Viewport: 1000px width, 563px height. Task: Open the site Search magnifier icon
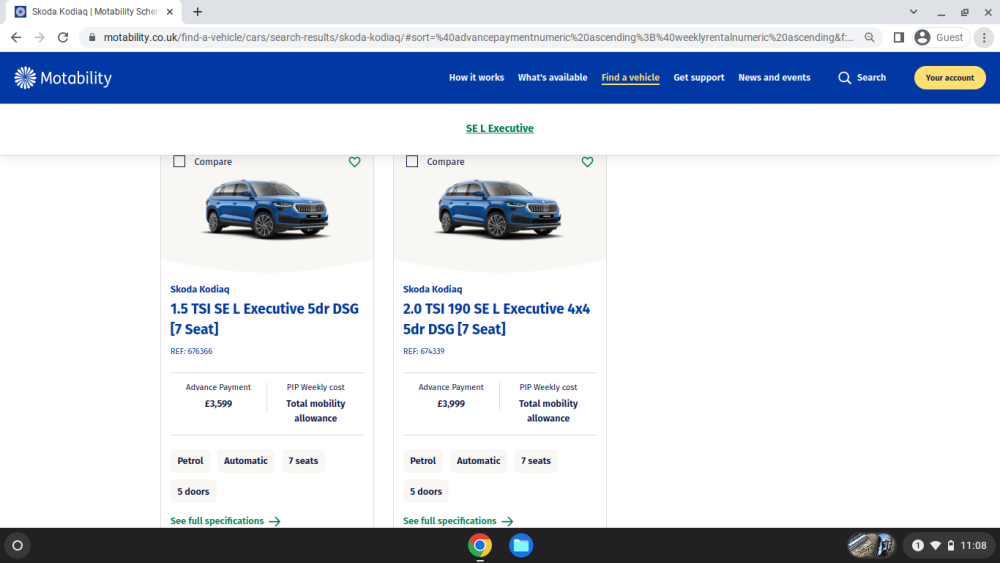tap(844, 78)
